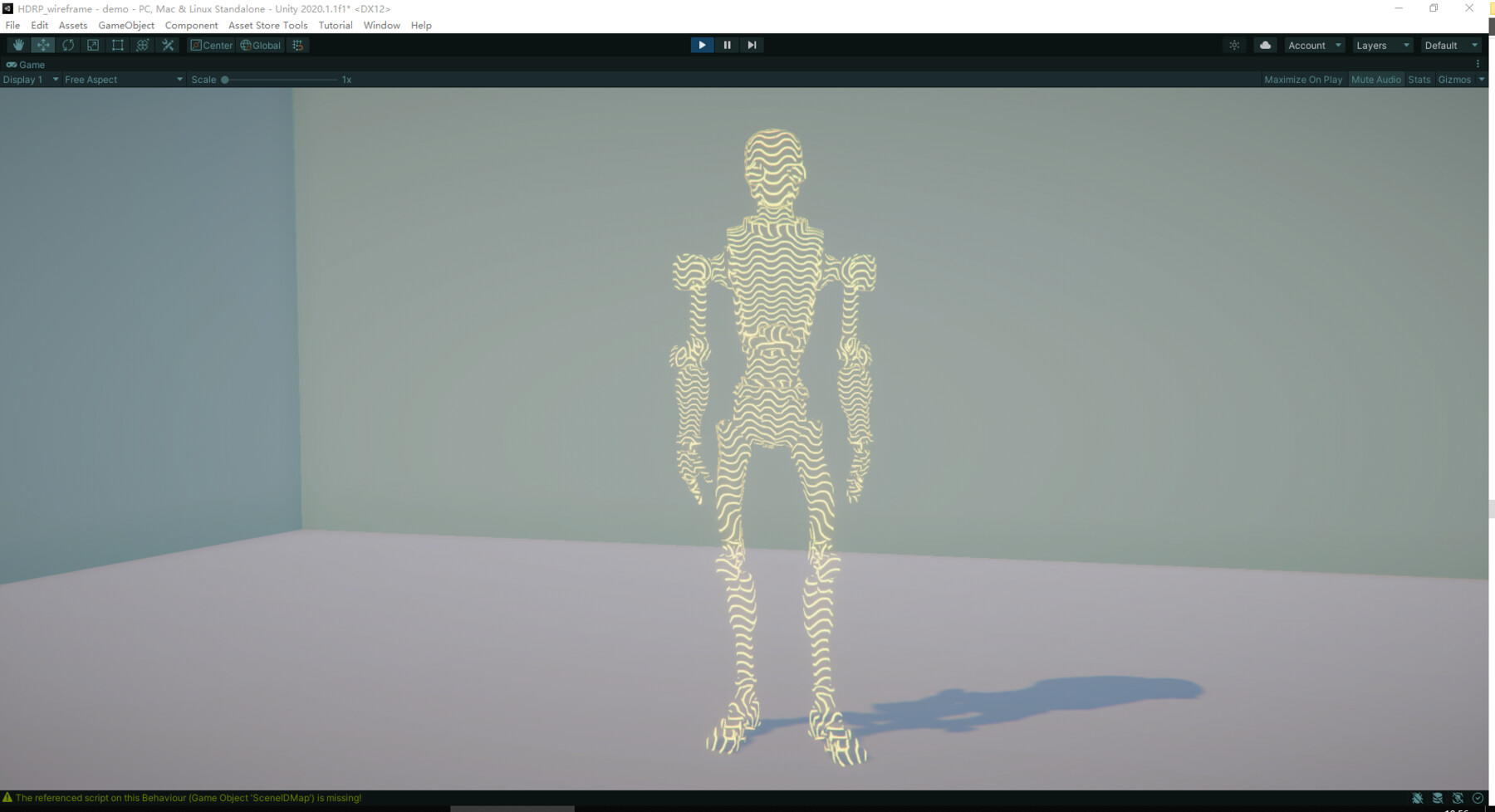Open the GameObject menu
The height and width of the screenshot is (812, 1495).
[125, 25]
